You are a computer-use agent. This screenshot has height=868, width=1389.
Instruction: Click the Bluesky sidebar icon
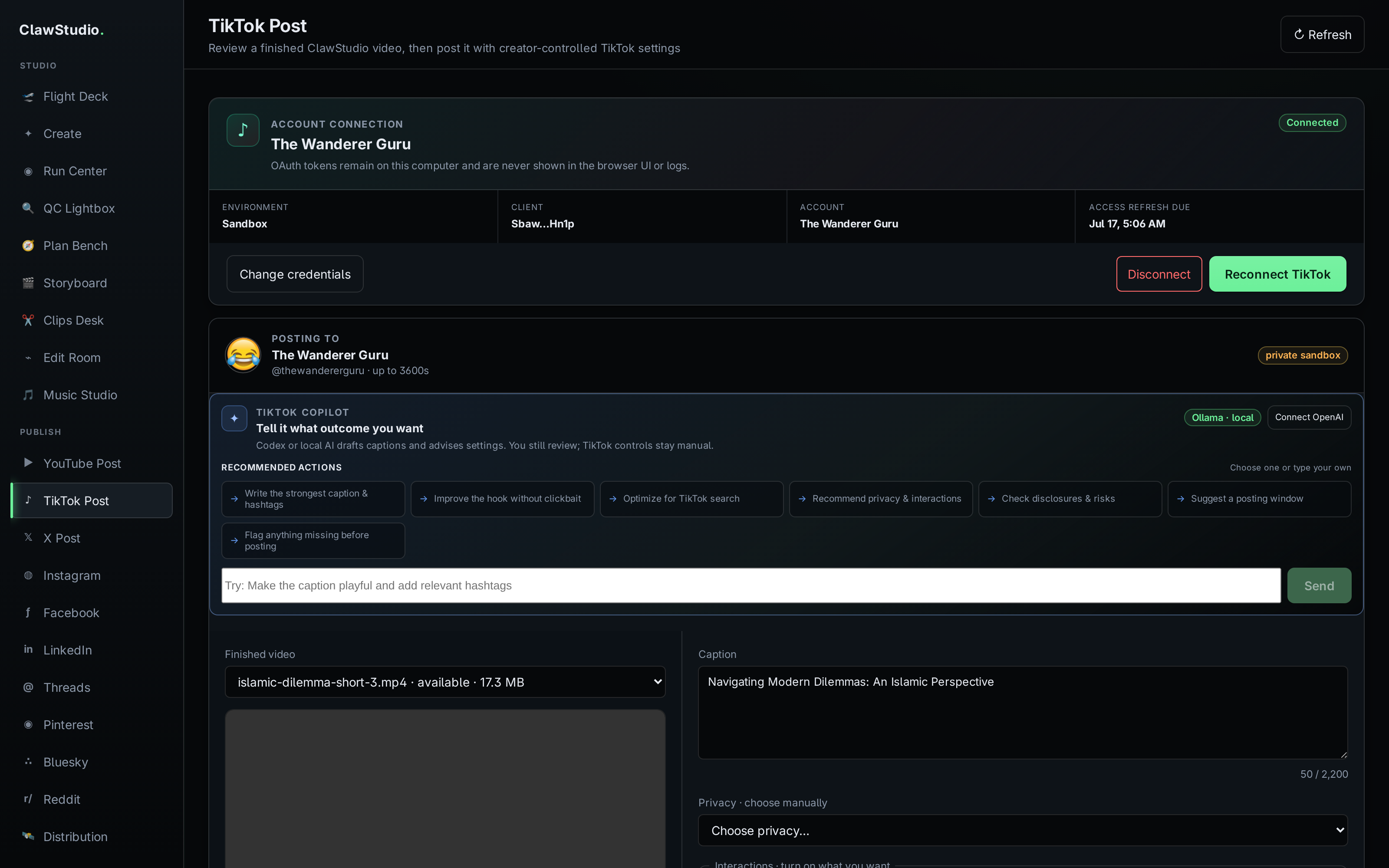coord(28,762)
